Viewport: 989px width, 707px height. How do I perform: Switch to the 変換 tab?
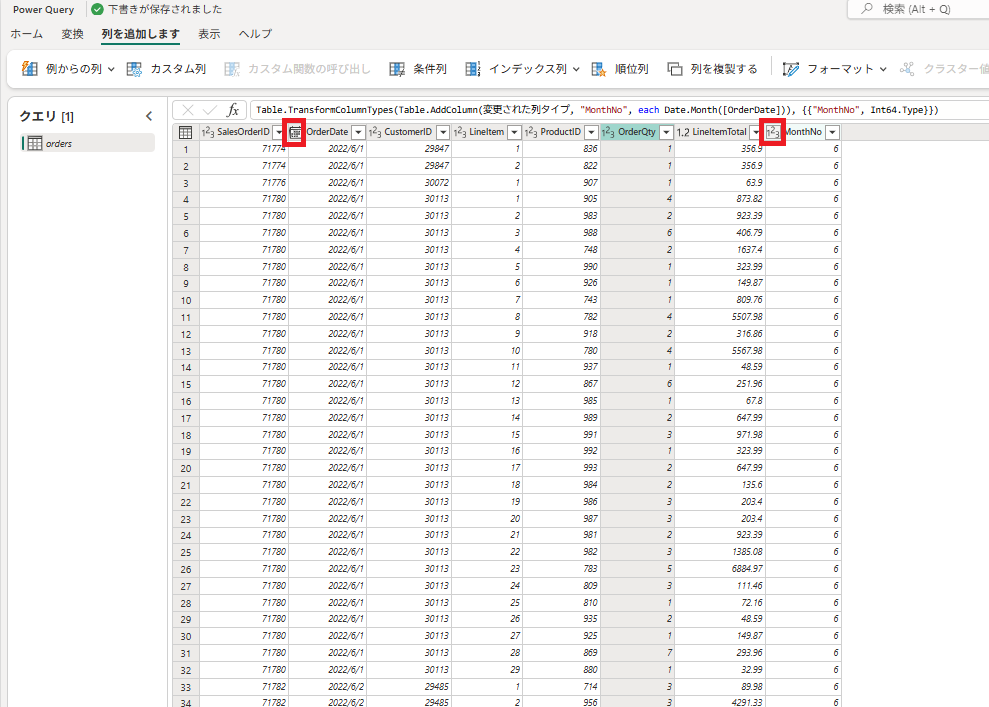(x=73, y=34)
